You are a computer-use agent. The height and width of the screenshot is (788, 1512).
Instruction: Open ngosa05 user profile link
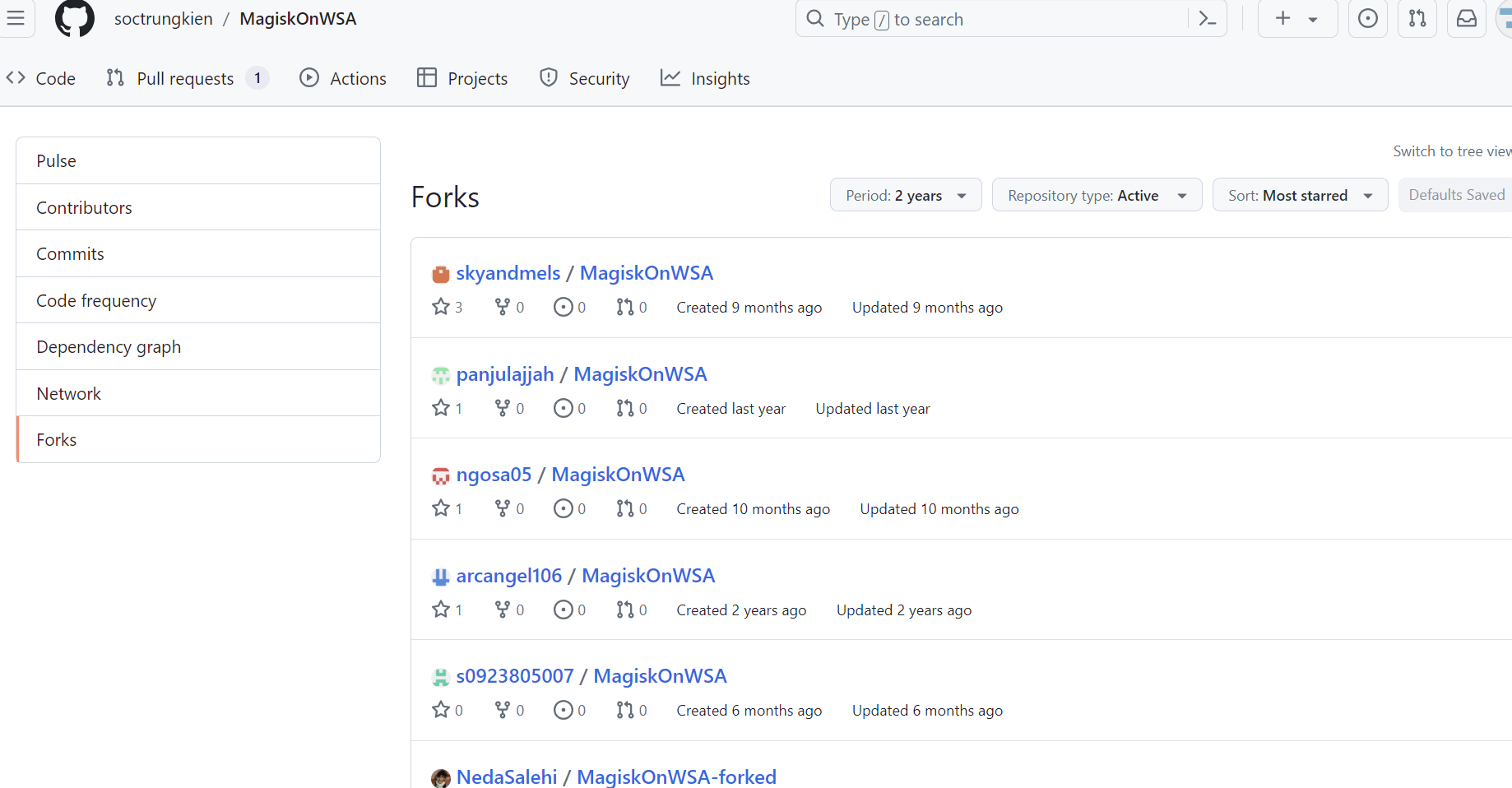(494, 475)
